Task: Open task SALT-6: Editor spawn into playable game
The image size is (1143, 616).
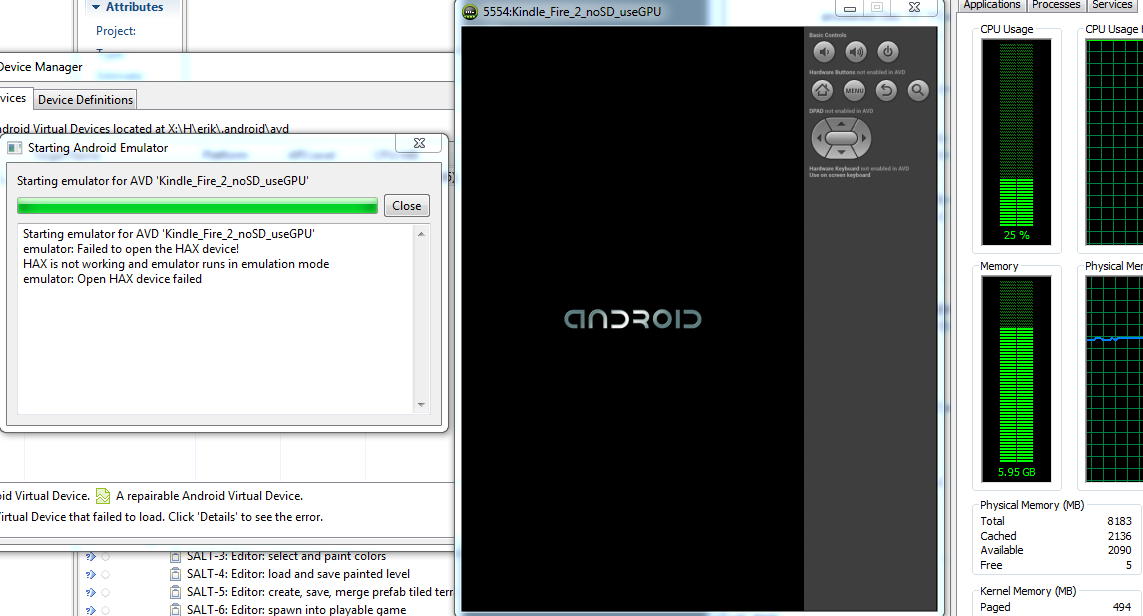Action: (297, 610)
